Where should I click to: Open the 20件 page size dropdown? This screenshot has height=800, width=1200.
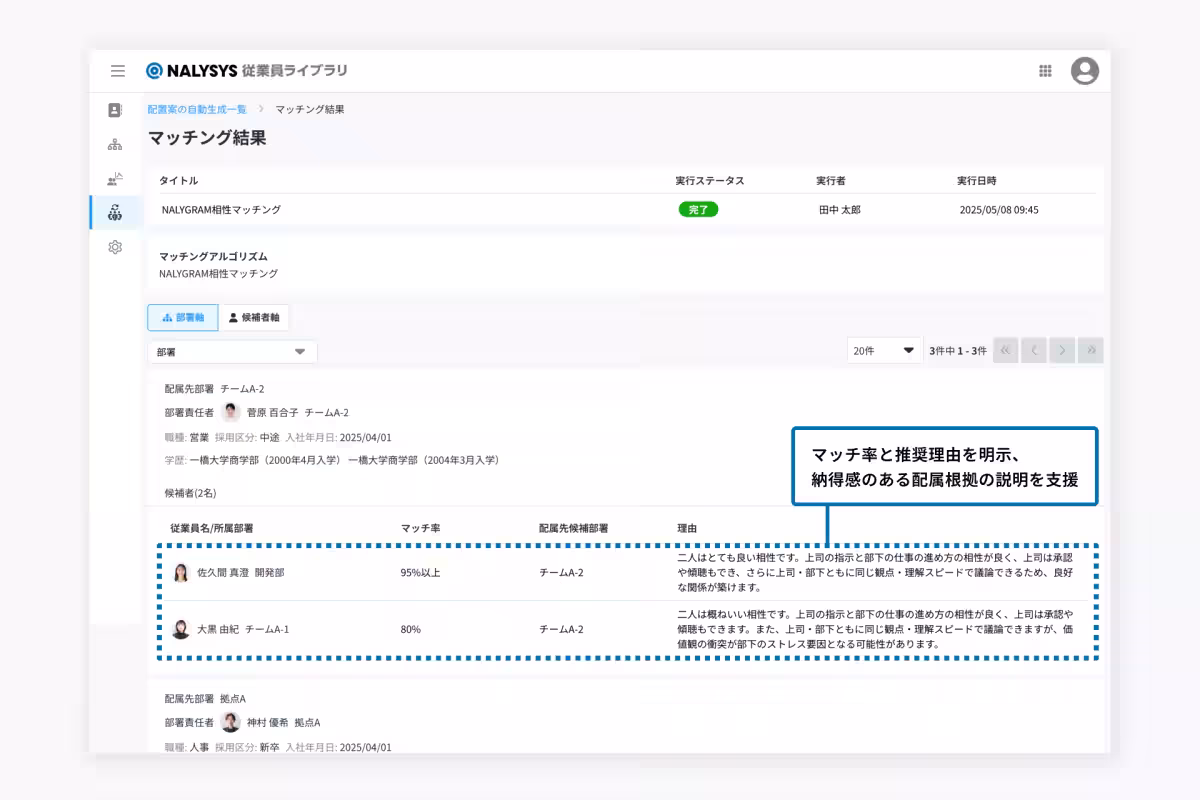(883, 351)
